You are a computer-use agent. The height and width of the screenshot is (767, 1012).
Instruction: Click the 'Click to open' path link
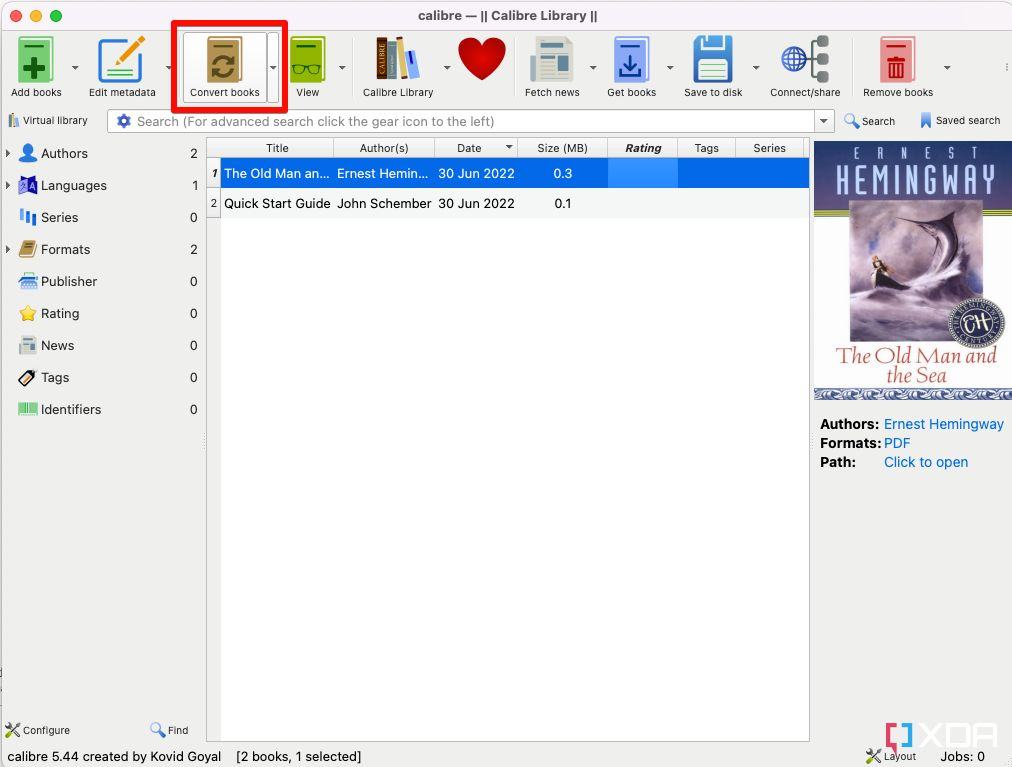pyautogui.click(x=926, y=462)
